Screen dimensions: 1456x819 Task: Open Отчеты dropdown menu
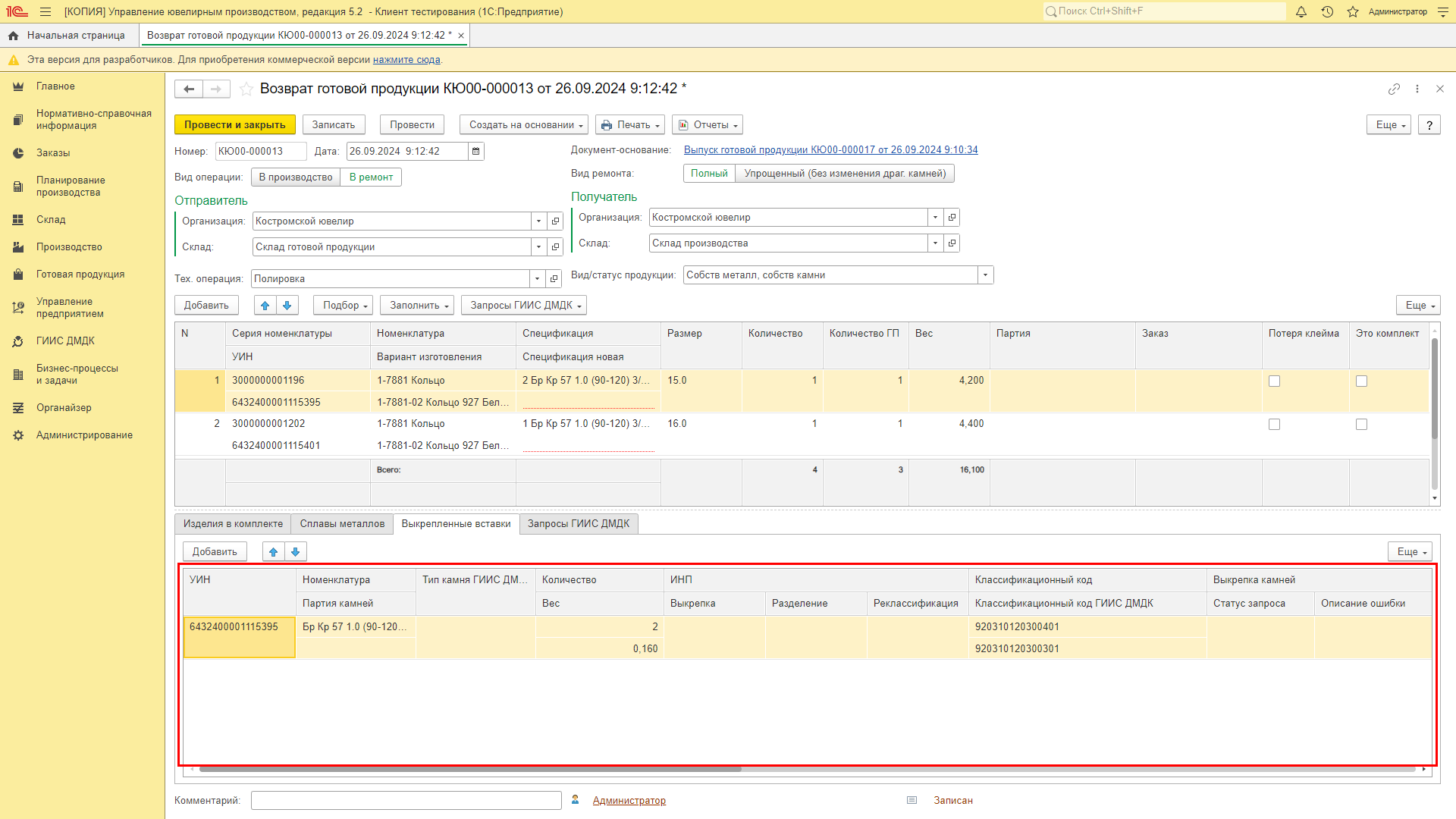[708, 125]
